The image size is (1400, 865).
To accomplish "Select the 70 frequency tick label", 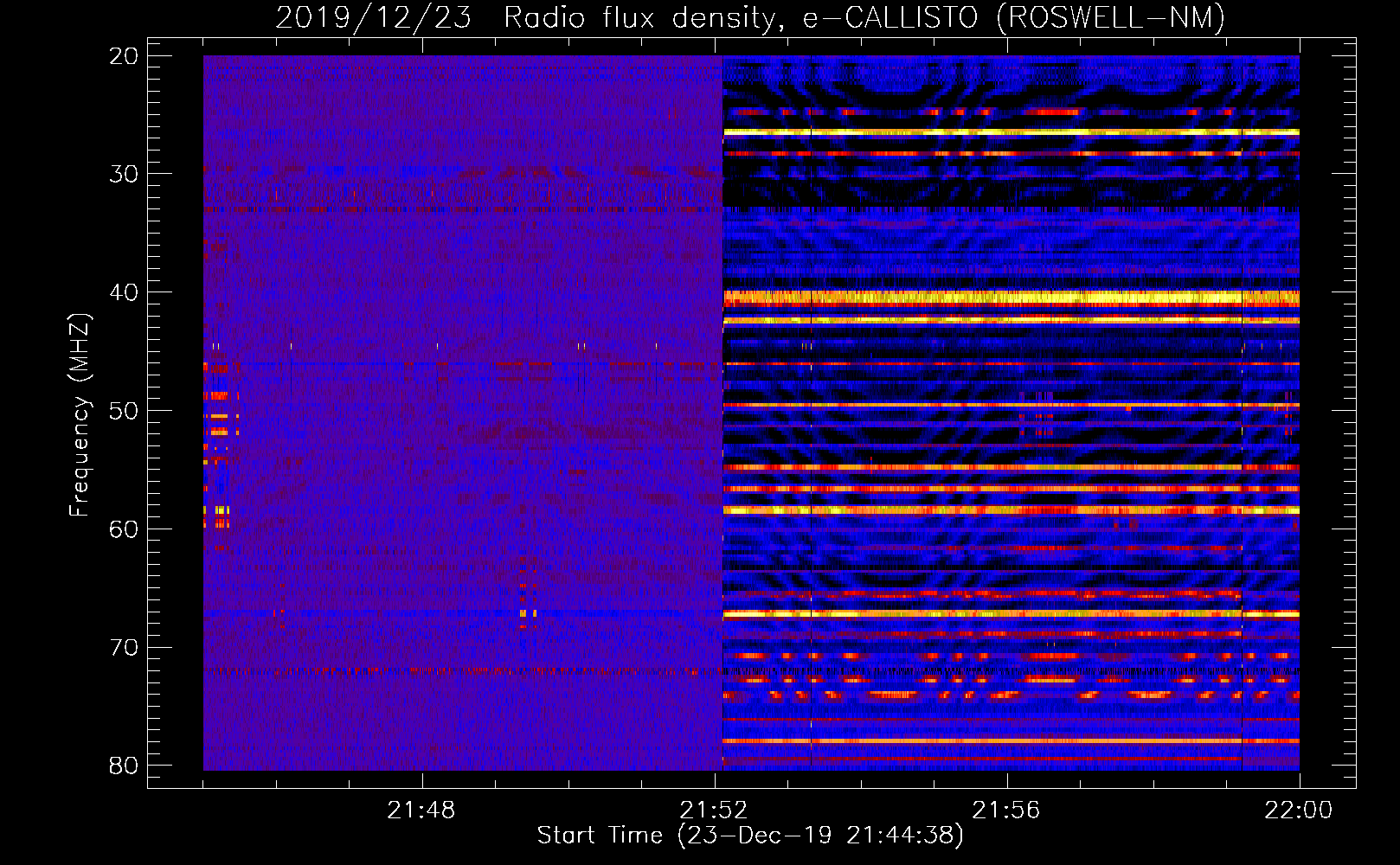I will pos(125,647).
